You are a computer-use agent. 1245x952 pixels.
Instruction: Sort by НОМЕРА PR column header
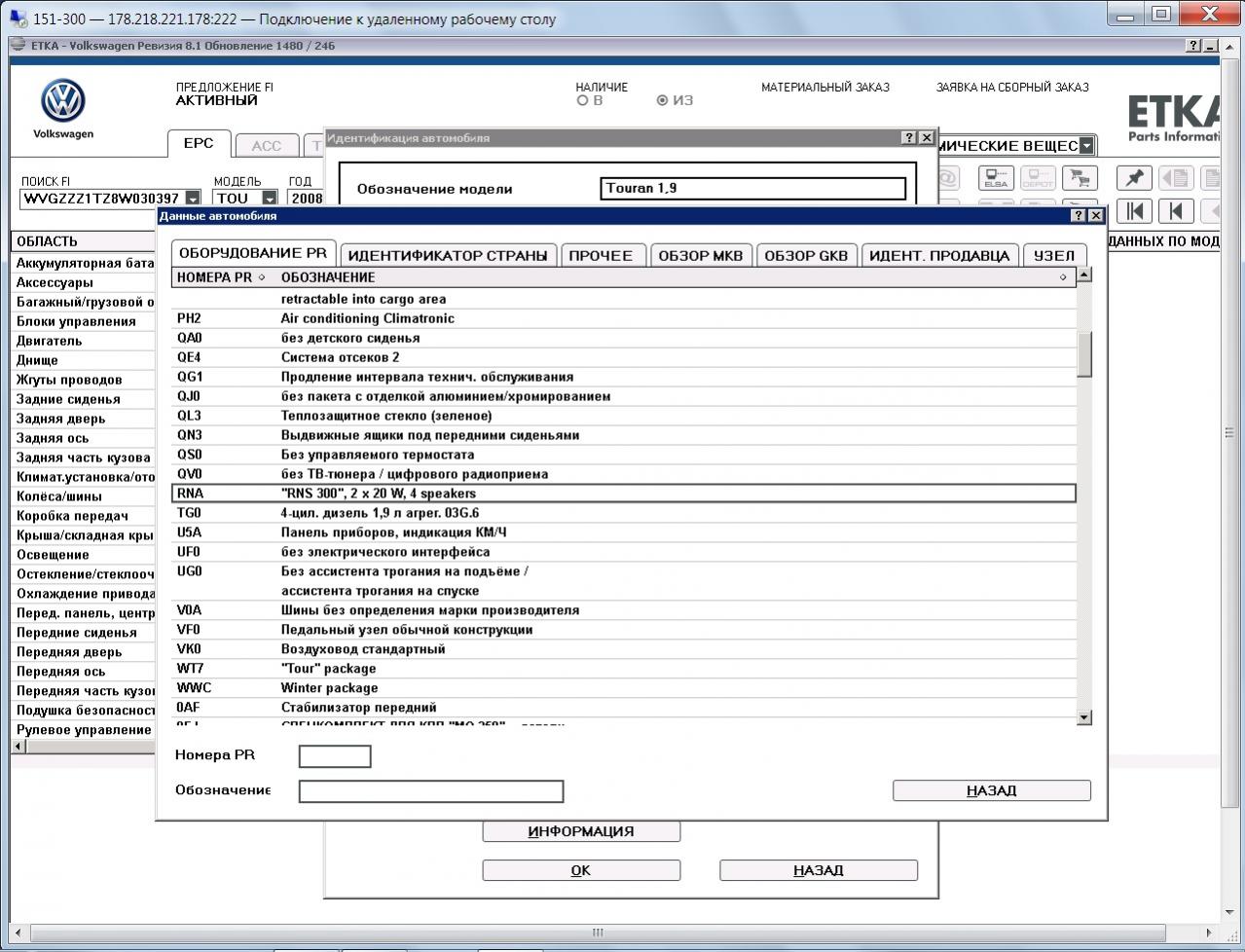coord(221,277)
